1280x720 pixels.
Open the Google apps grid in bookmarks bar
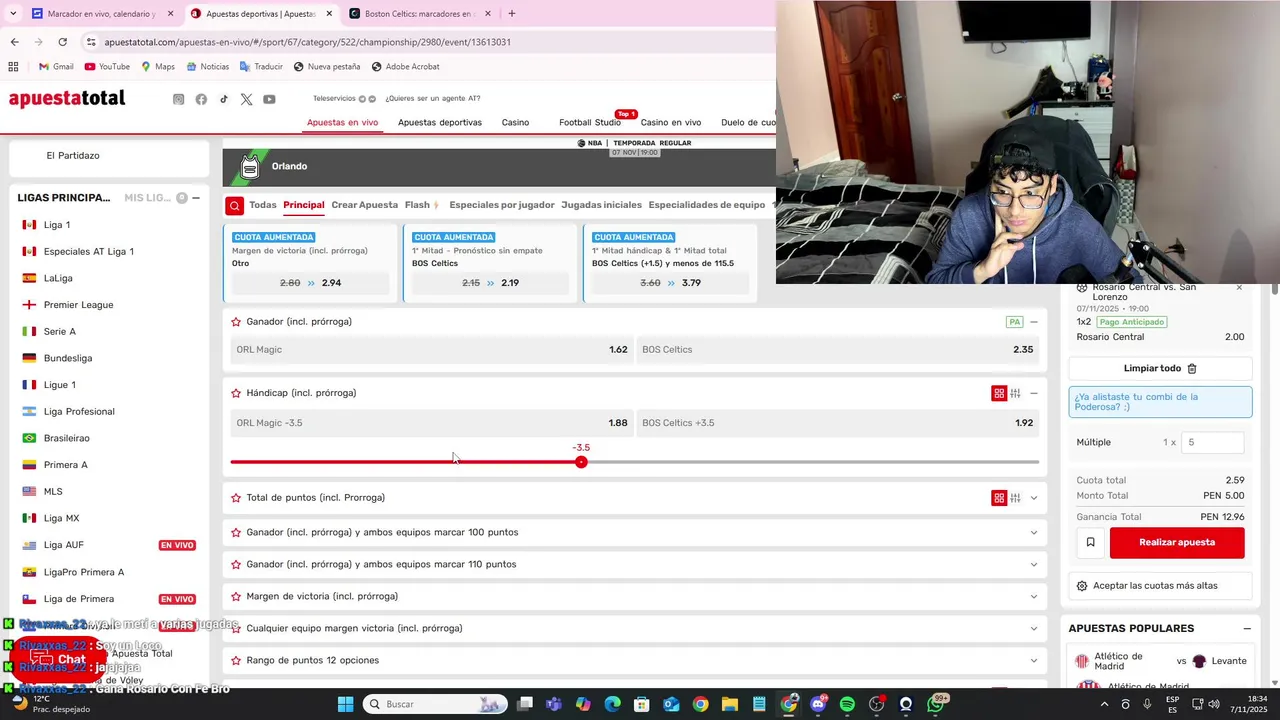[13, 67]
